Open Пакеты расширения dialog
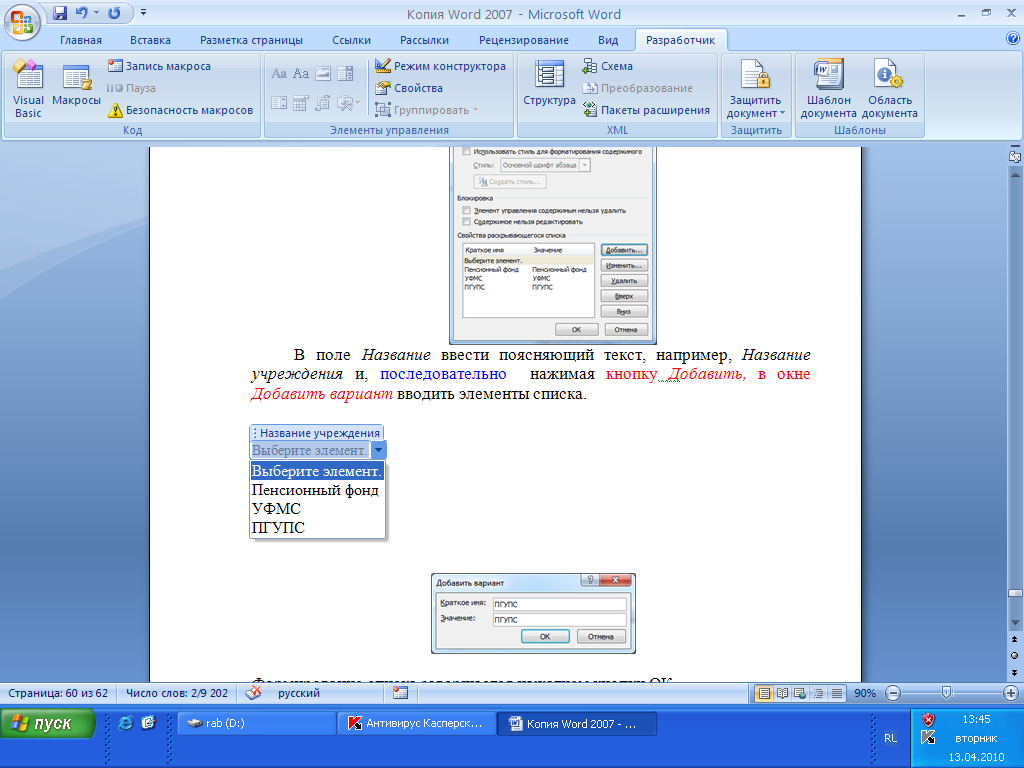1024x768 pixels. pyautogui.click(x=646, y=110)
